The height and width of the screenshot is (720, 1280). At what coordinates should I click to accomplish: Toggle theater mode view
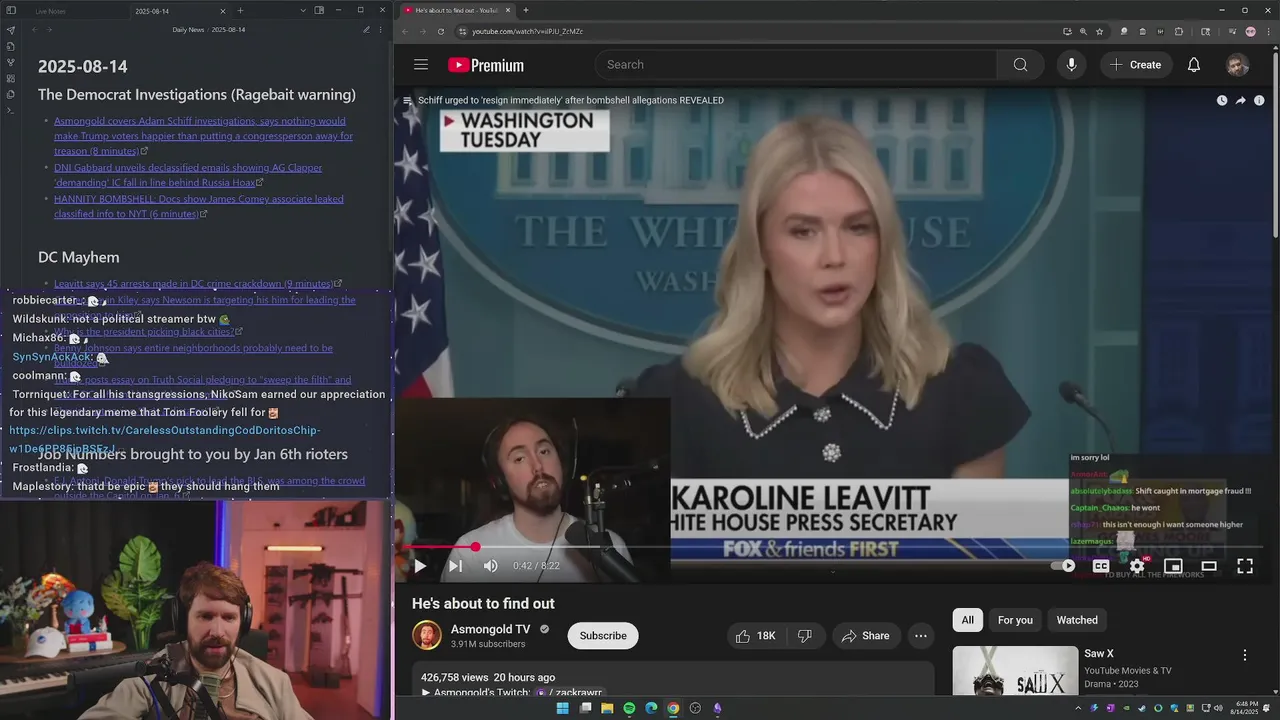[x=1209, y=566]
